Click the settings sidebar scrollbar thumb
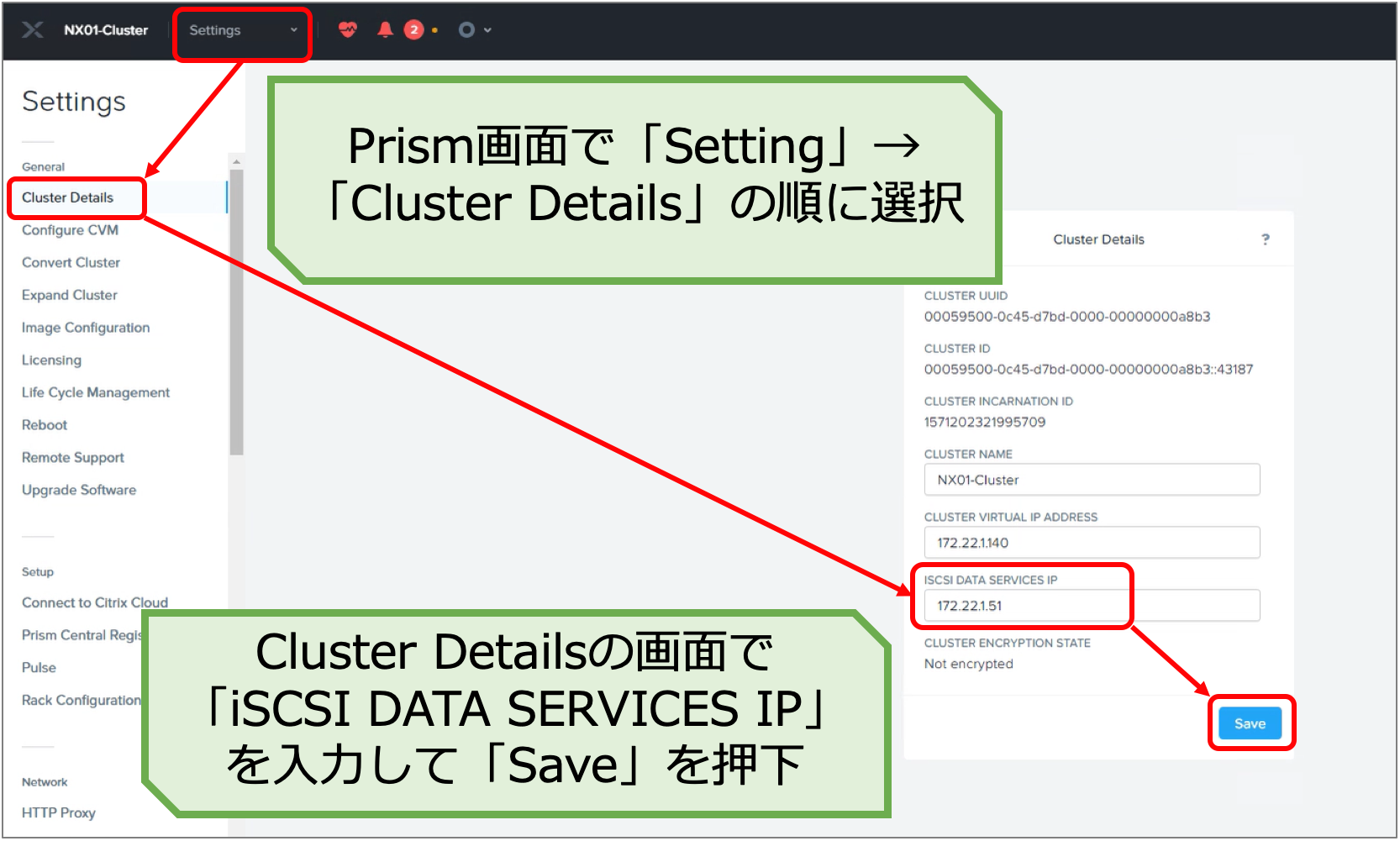The image size is (1400, 841). (x=236, y=313)
